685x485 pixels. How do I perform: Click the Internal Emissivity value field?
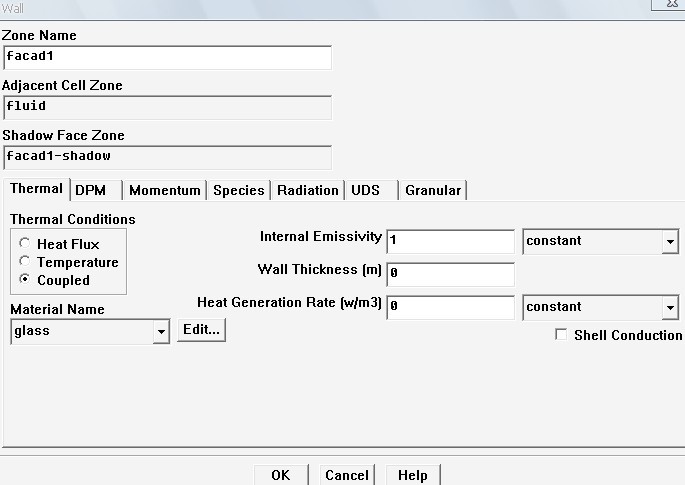coord(450,241)
